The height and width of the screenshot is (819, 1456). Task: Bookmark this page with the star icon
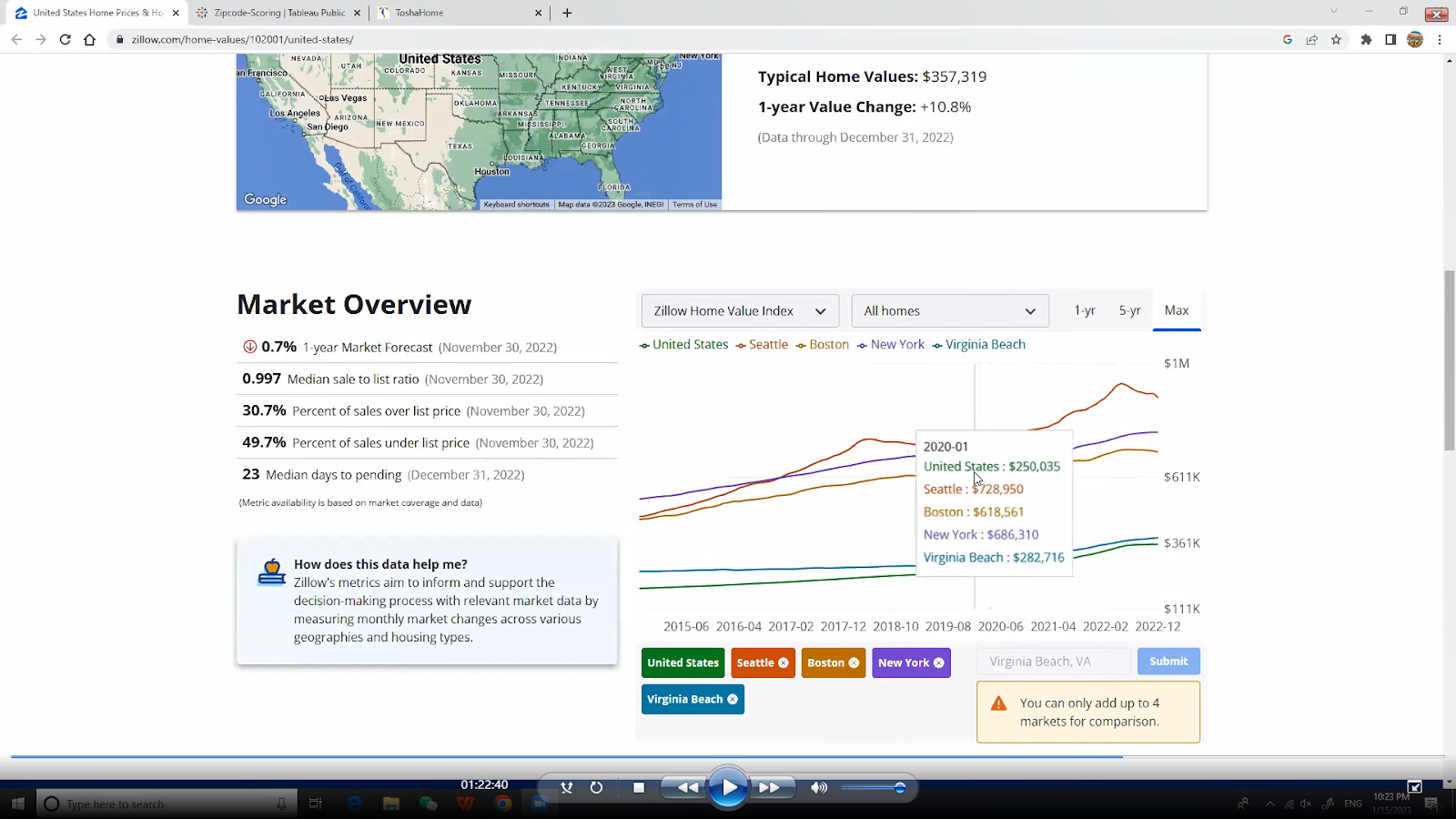click(1336, 39)
